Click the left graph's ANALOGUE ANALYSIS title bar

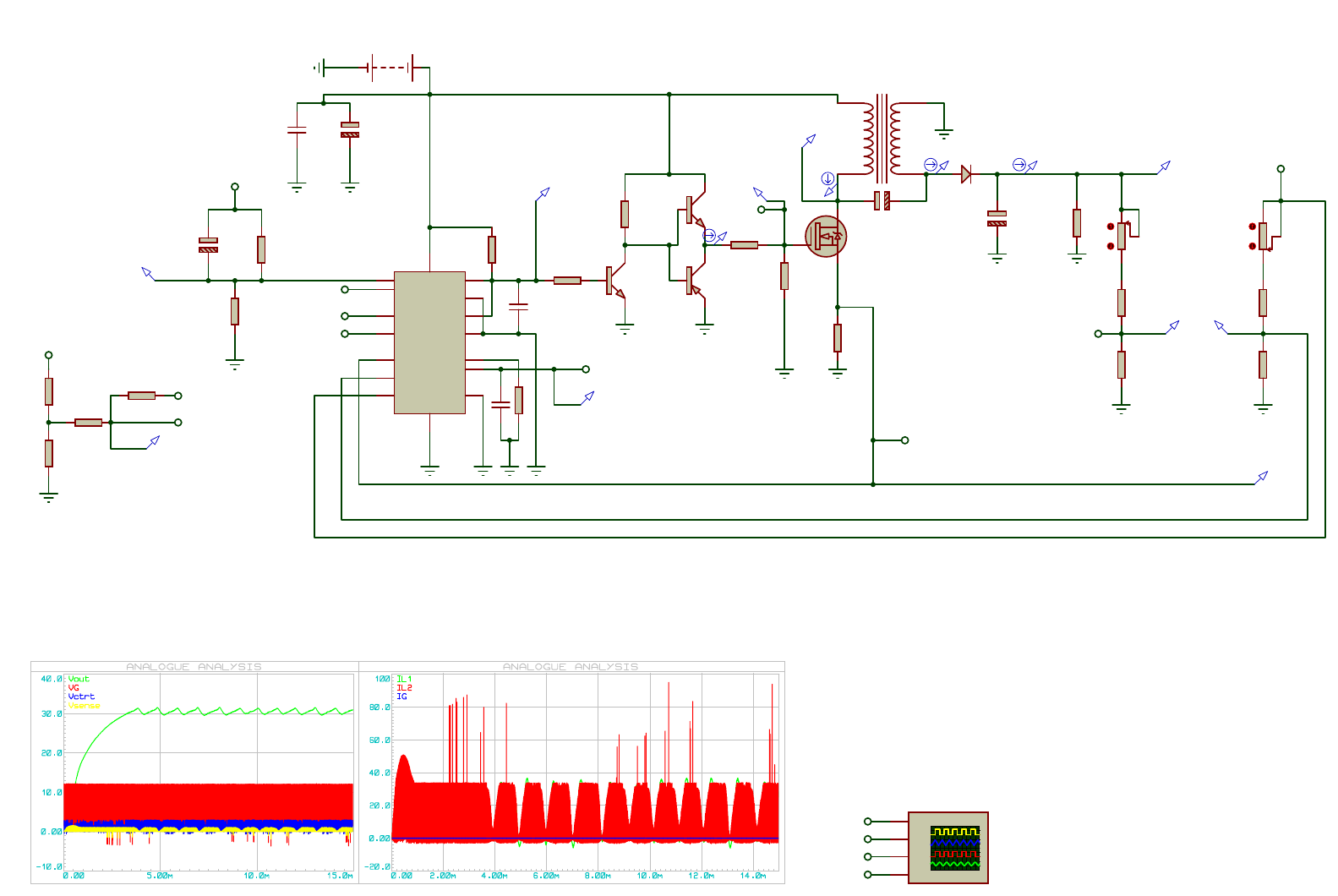click(194, 667)
